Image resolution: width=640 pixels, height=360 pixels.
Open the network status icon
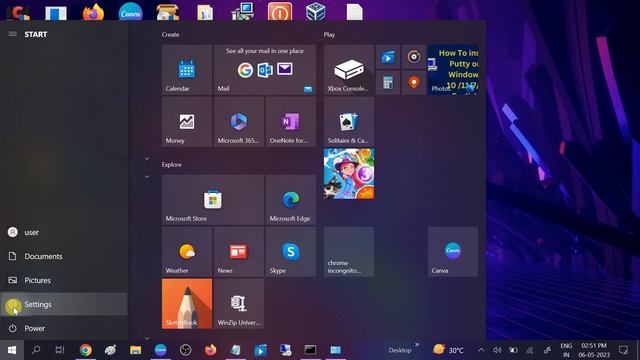pyautogui.click(x=530, y=350)
